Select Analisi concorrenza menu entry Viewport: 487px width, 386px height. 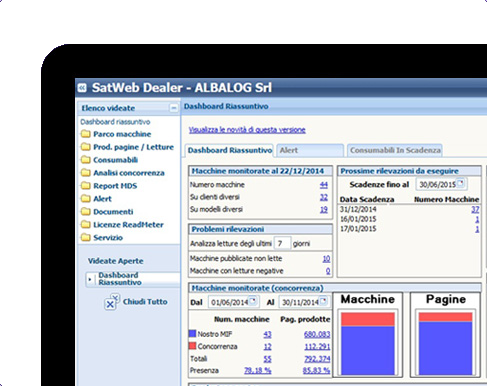point(129,173)
